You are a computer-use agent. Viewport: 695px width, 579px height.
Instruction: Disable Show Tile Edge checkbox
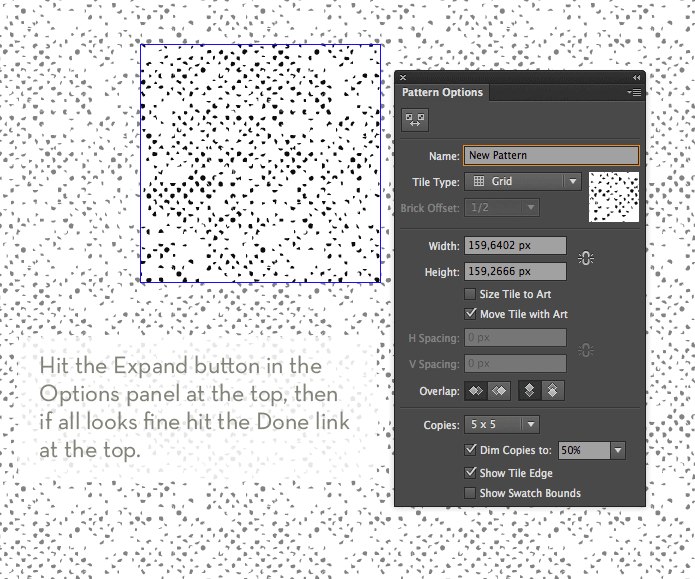pyautogui.click(x=470, y=473)
